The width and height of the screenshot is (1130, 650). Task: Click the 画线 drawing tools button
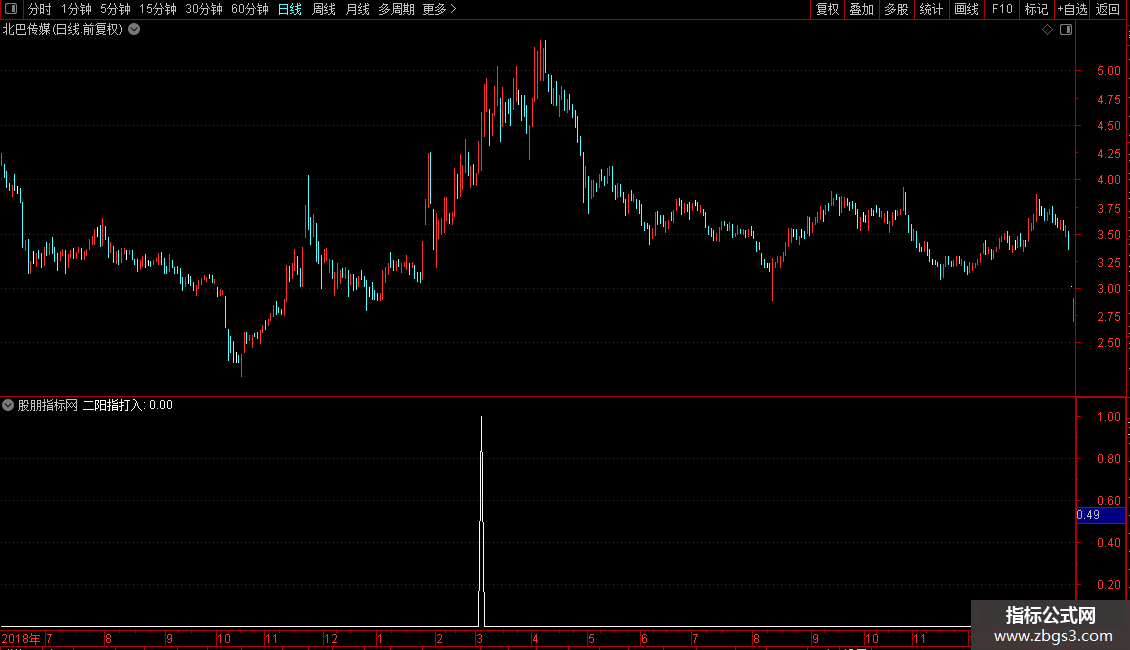(x=966, y=9)
